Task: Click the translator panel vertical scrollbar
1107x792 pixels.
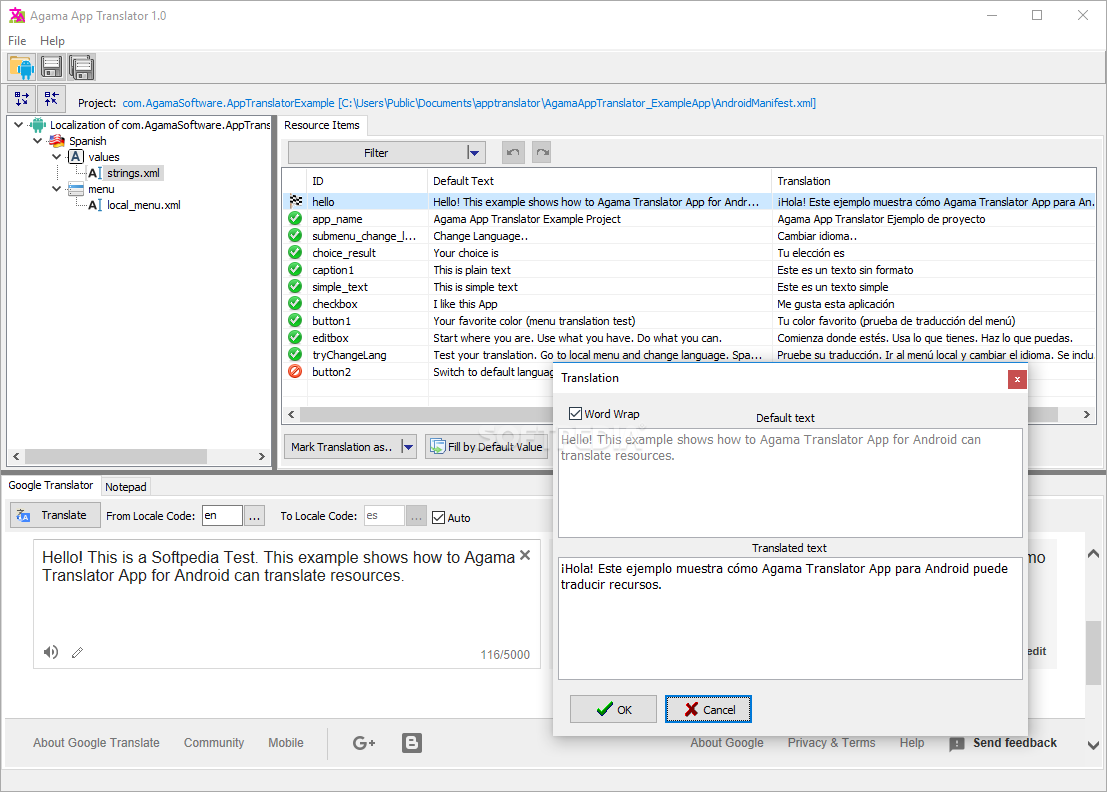Action: pyautogui.click(x=1093, y=652)
